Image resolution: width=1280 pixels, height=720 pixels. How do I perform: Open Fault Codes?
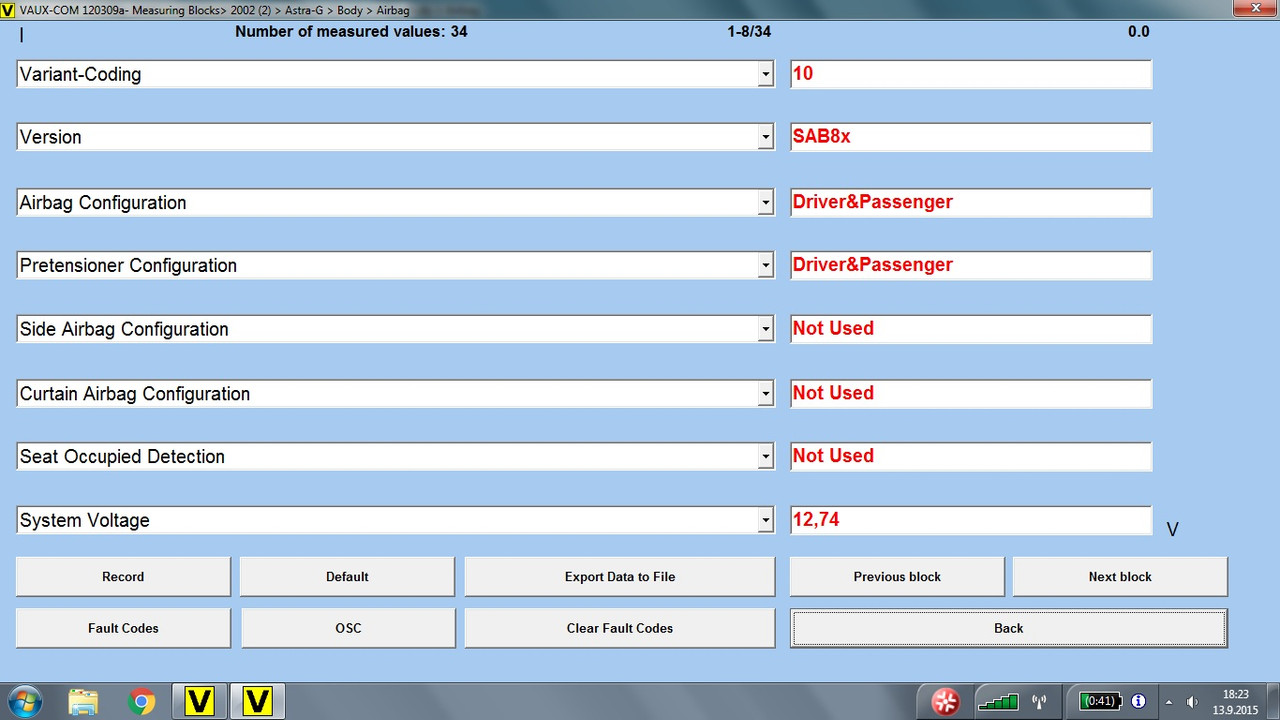(x=123, y=628)
